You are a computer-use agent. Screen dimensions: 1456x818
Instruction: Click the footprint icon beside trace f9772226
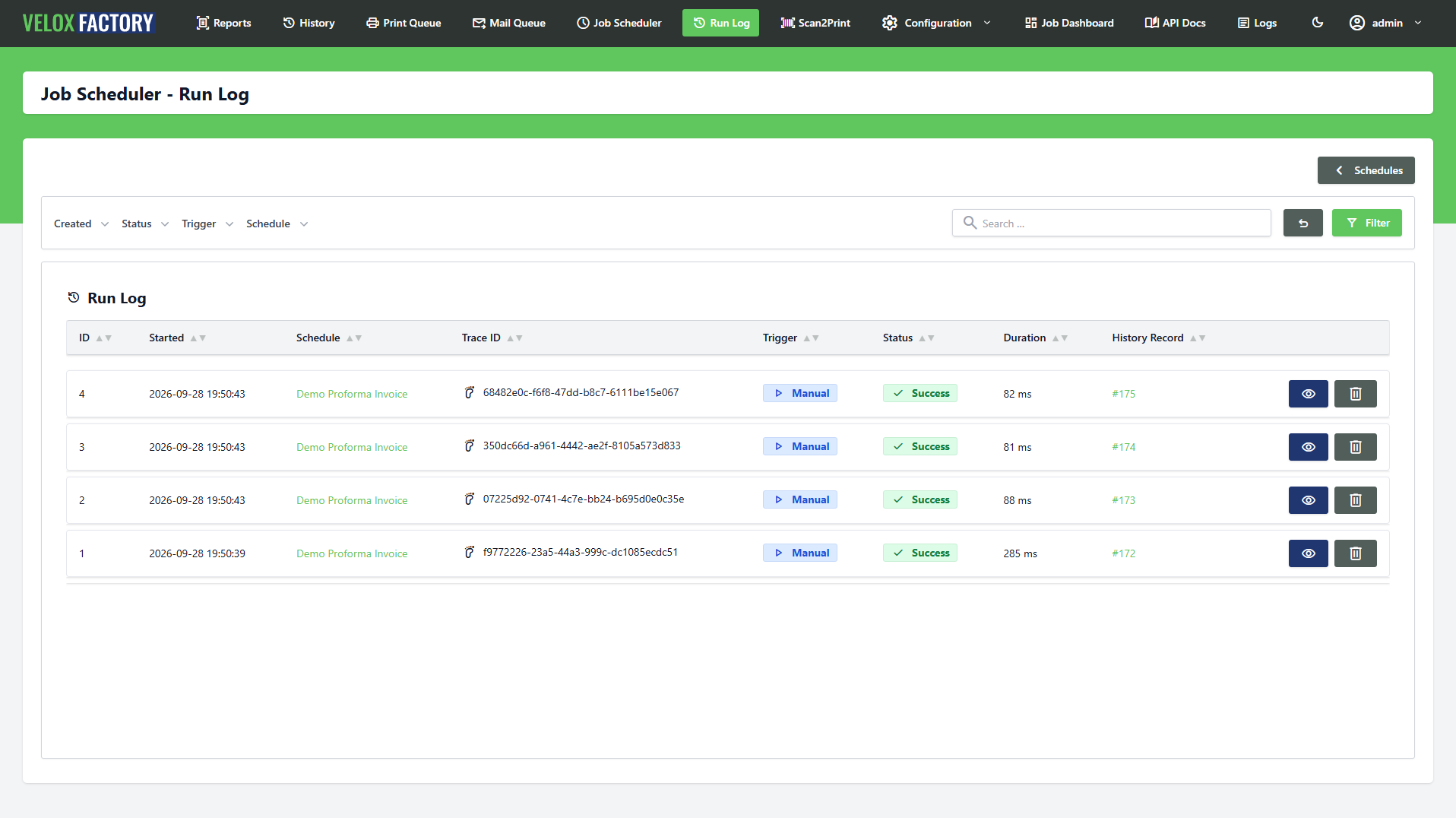pyautogui.click(x=470, y=552)
